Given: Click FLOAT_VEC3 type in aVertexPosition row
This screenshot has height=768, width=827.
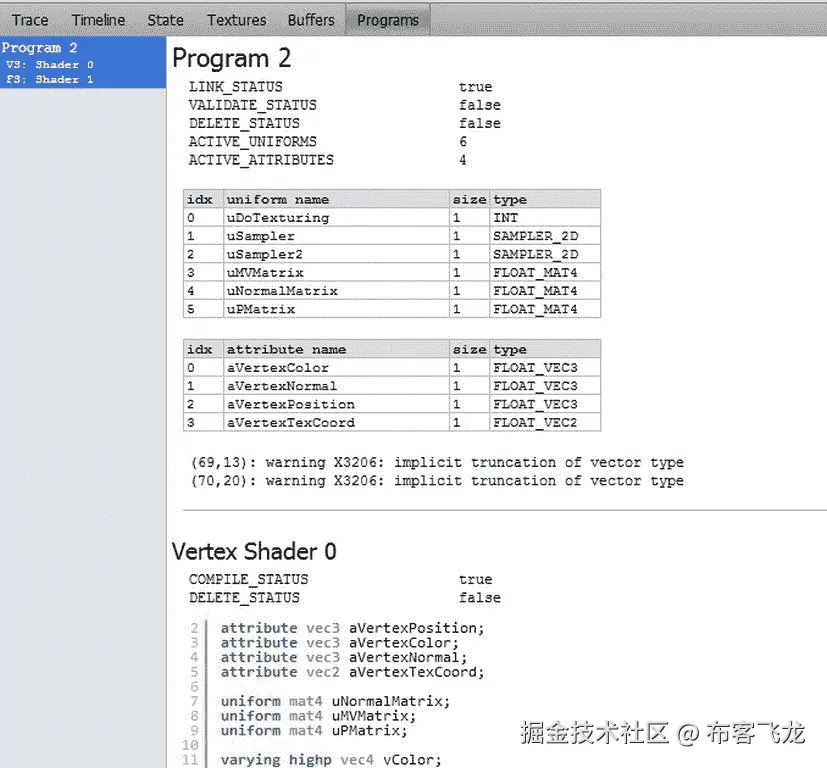Looking at the screenshot, I should pos(545,404).
